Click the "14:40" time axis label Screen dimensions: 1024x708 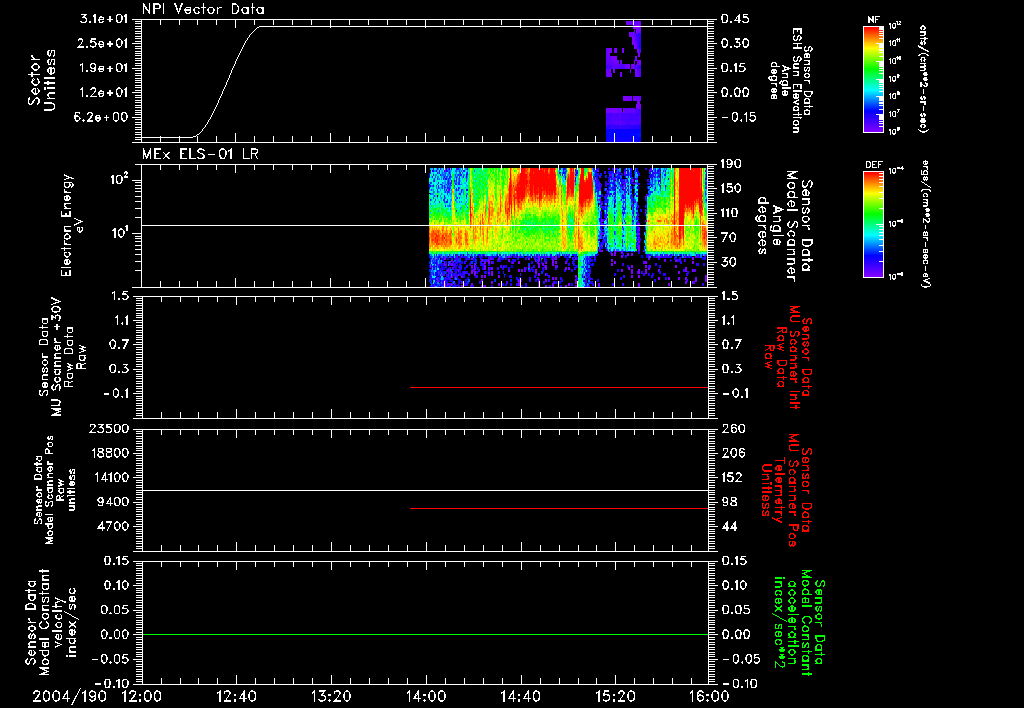520,696
